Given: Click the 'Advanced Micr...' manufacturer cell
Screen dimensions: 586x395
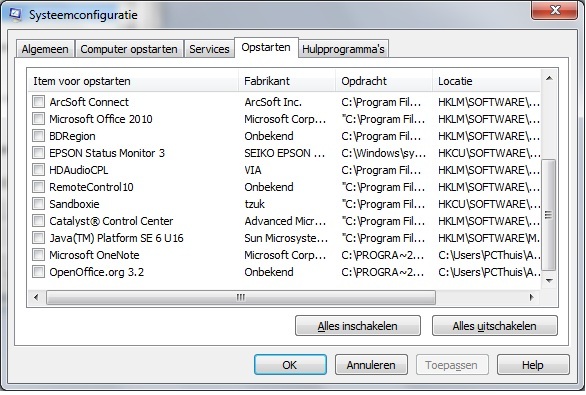Looking at the screenshot, I should point(285,221).
